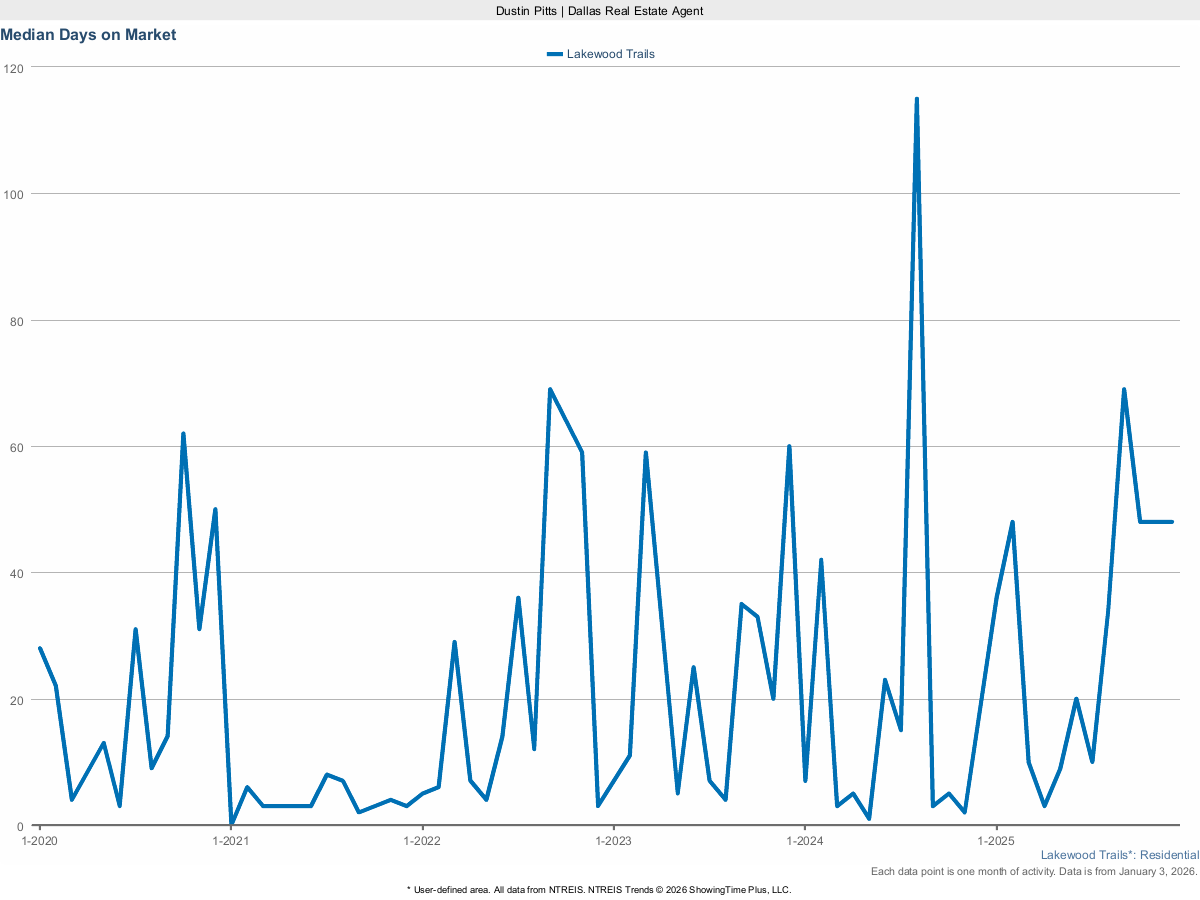Click the 0 value on y-axis
Image resolution: width=1200 pixels, height=900 pixels.
(22, 826)
